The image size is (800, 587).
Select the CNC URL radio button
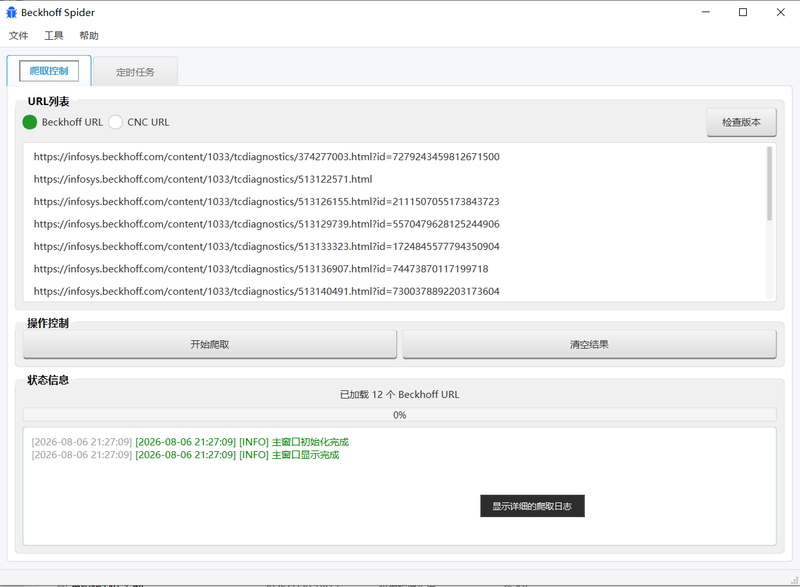115,122
